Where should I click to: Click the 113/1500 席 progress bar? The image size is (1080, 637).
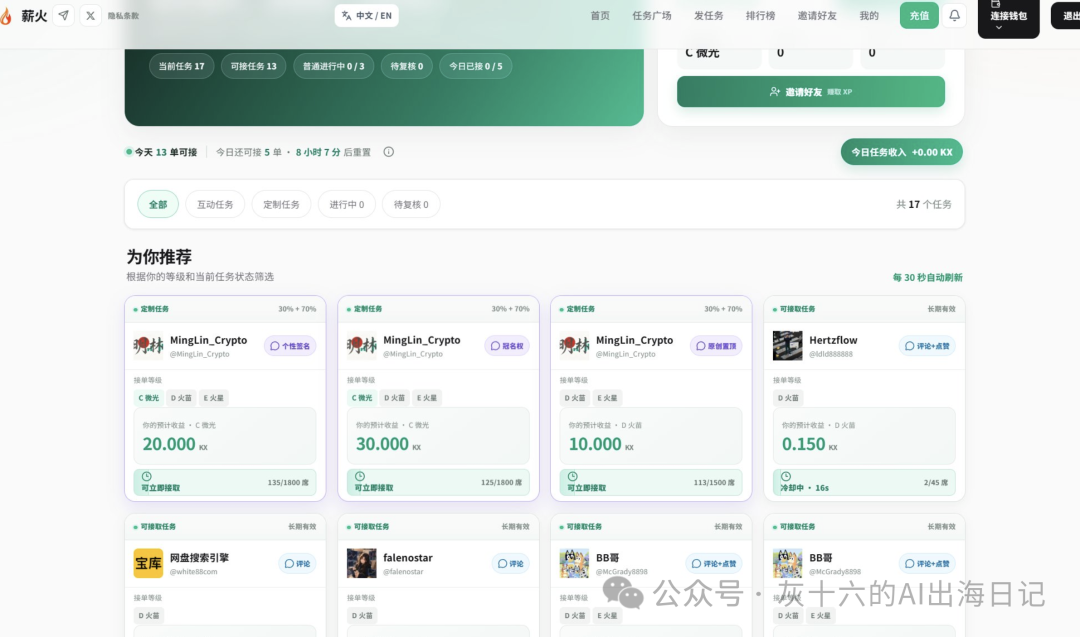coord(651,482)
